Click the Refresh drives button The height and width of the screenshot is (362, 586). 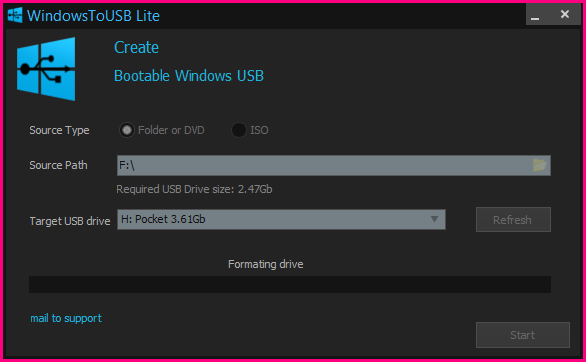coord(513,220)
